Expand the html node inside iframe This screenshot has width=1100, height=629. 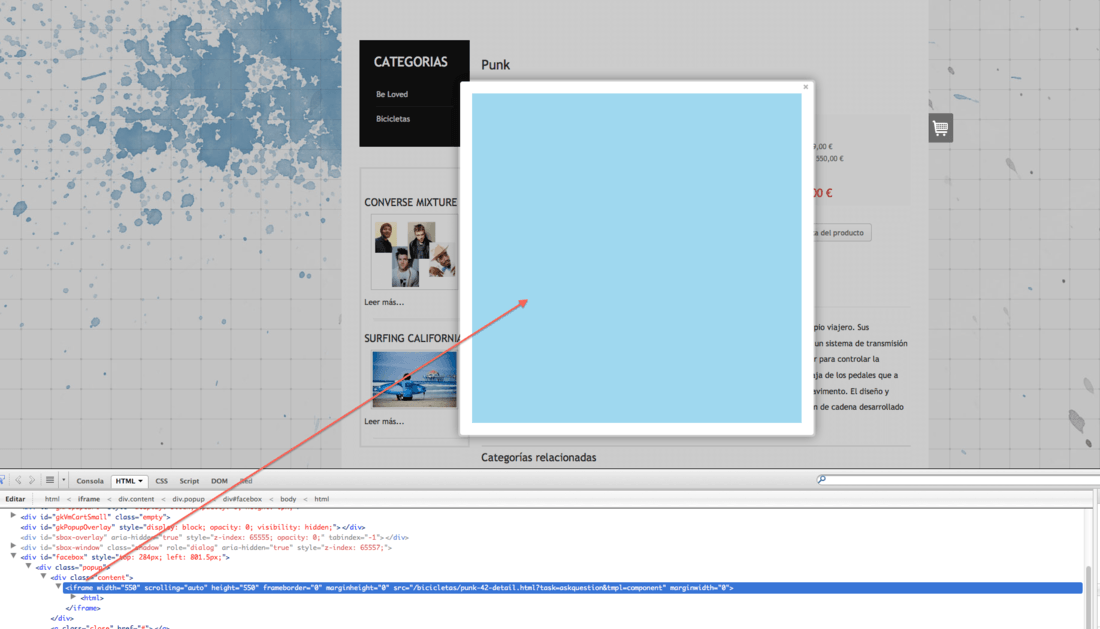tap(73, 597)
